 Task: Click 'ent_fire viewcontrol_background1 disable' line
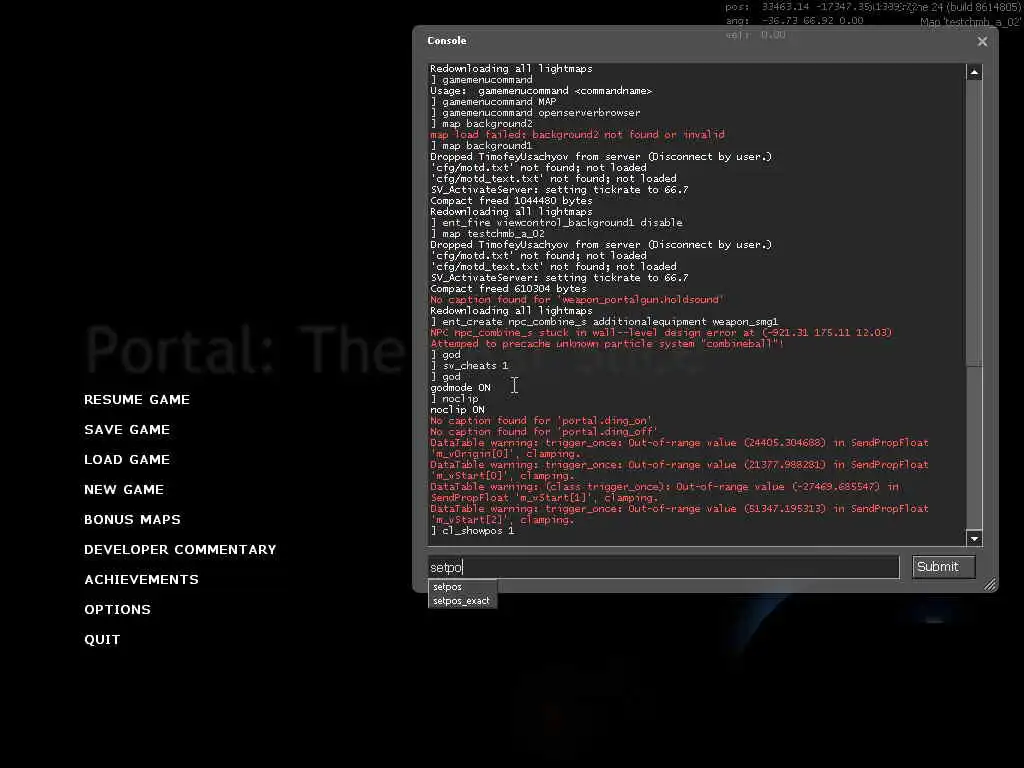pyautogui.click(x=556, y=223)
